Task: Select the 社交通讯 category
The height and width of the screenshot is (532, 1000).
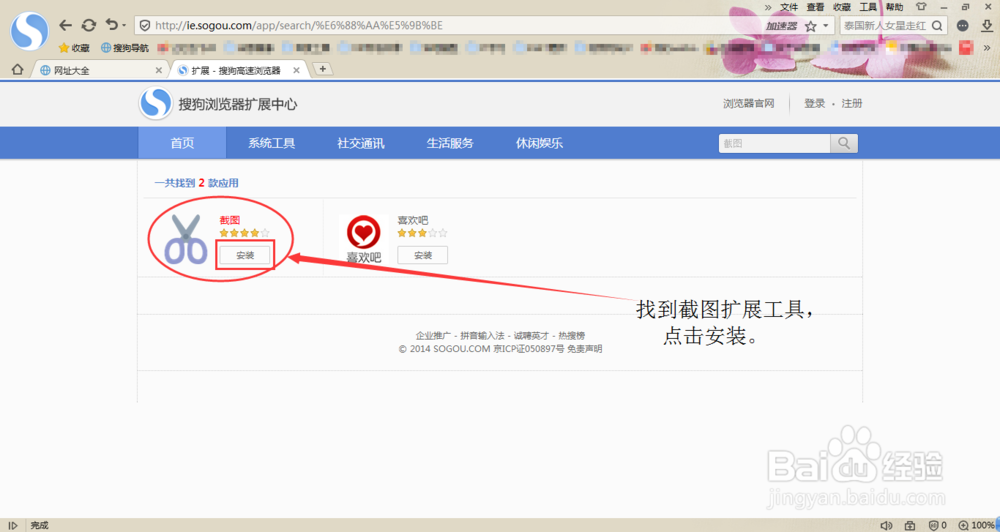Action: coord(361,143)
